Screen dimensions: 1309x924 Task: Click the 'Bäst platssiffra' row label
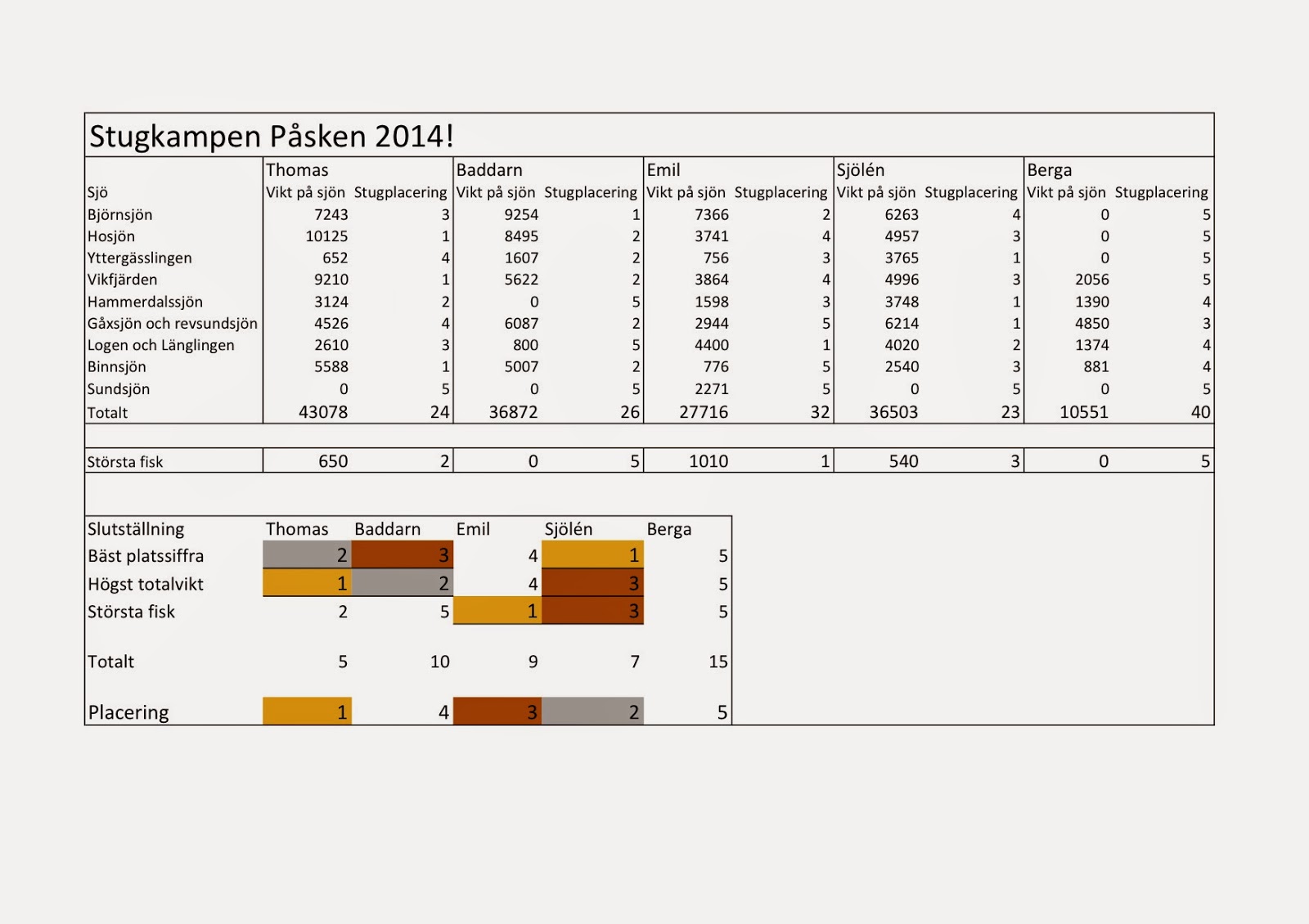pyautogui.click(x=146, y=556)
